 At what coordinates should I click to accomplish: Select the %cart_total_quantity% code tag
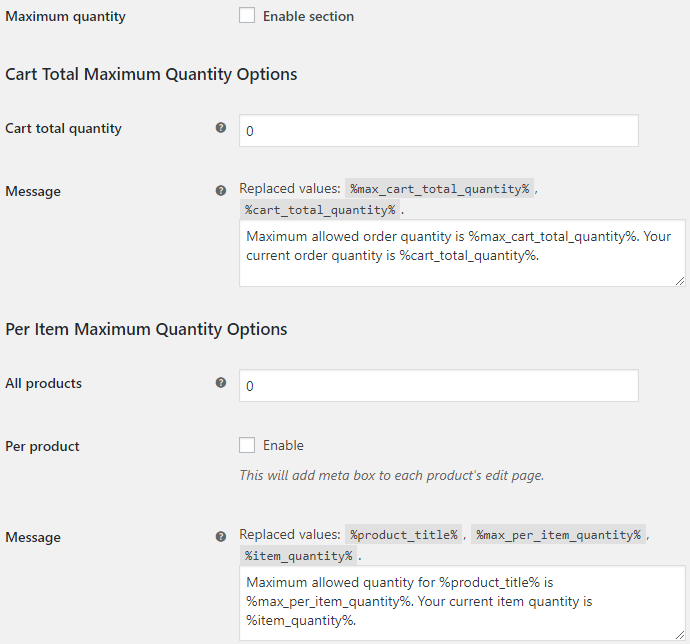pos(320,210)
